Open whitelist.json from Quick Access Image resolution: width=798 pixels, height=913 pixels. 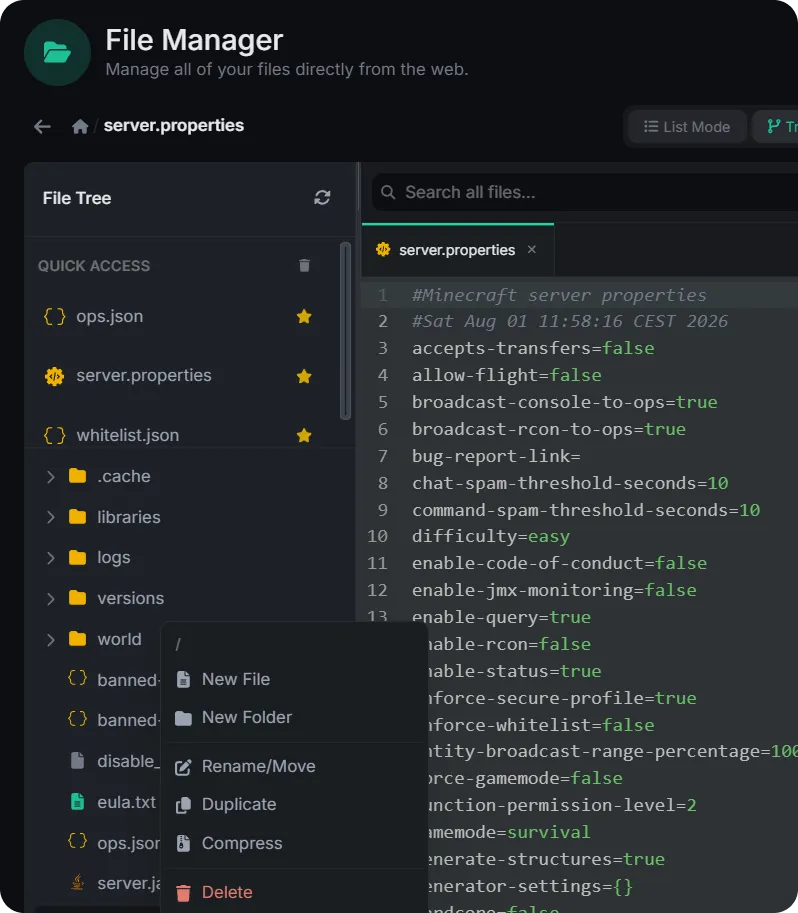click(128, 436)
